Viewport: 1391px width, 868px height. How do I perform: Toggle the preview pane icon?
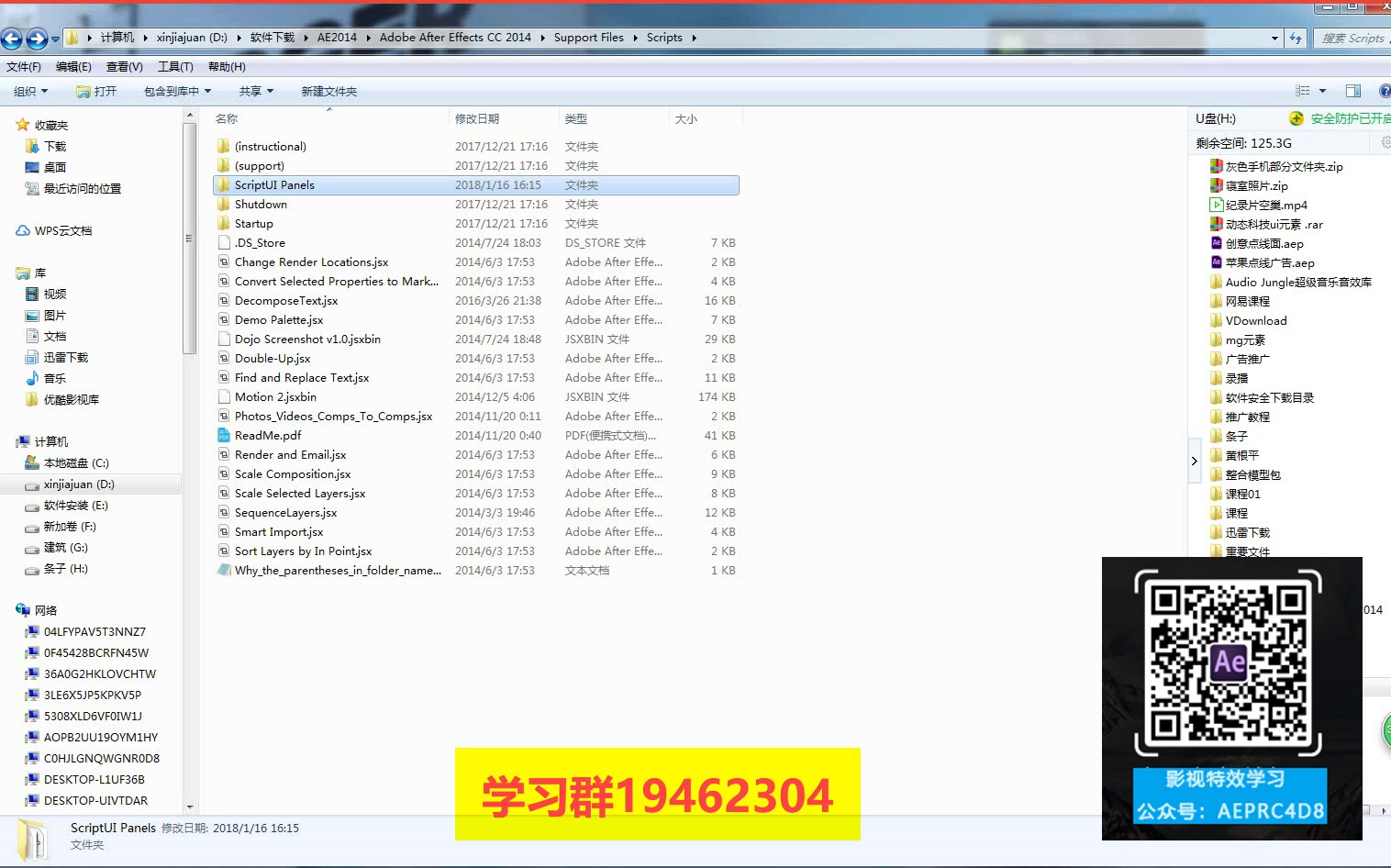tap(1352, 91)
